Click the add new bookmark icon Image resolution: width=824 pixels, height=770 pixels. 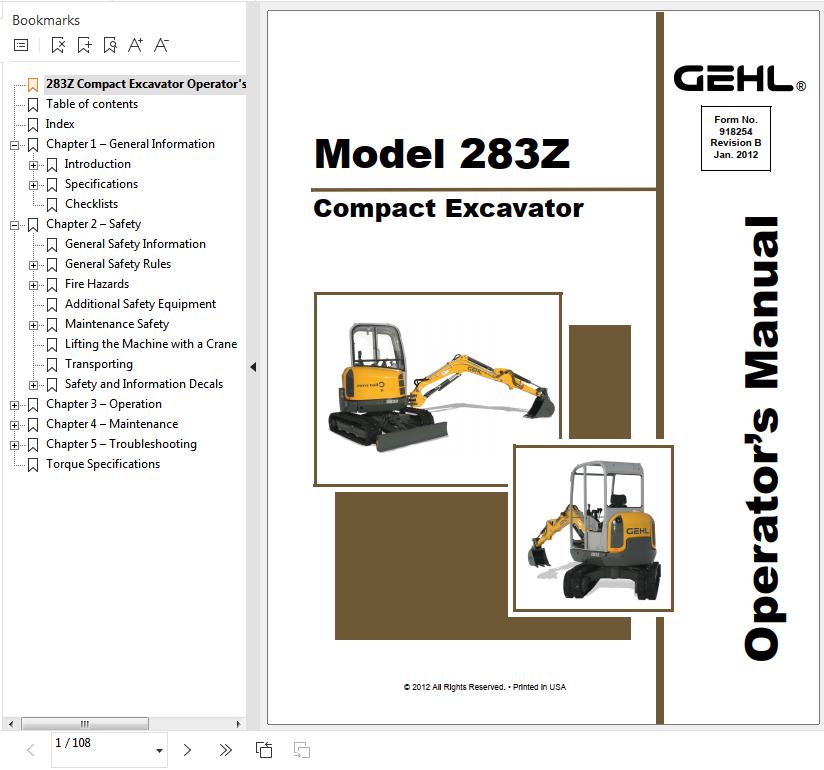coord(84,45)
